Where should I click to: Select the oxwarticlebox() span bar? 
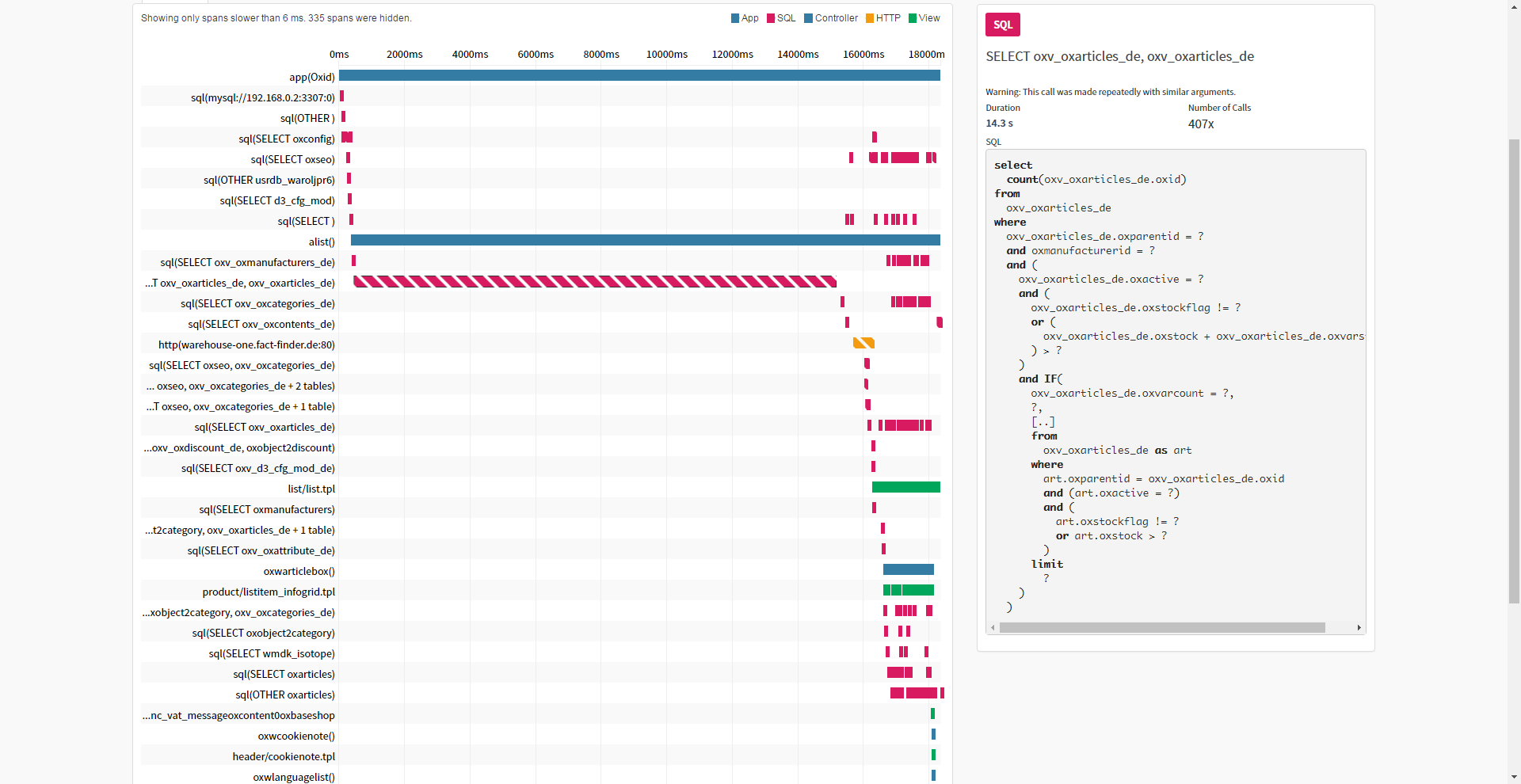coord(908,569)
